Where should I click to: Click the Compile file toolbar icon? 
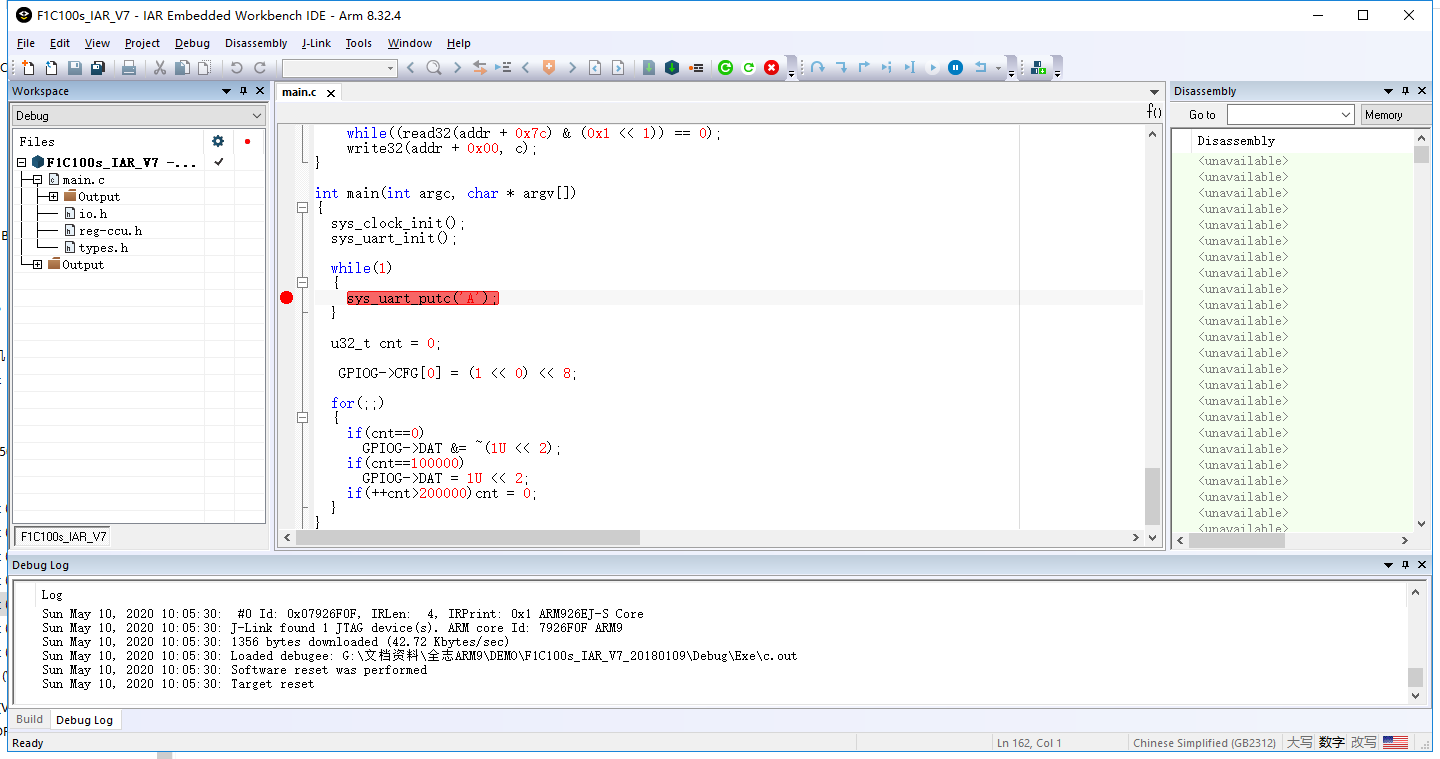coord(649,68)
